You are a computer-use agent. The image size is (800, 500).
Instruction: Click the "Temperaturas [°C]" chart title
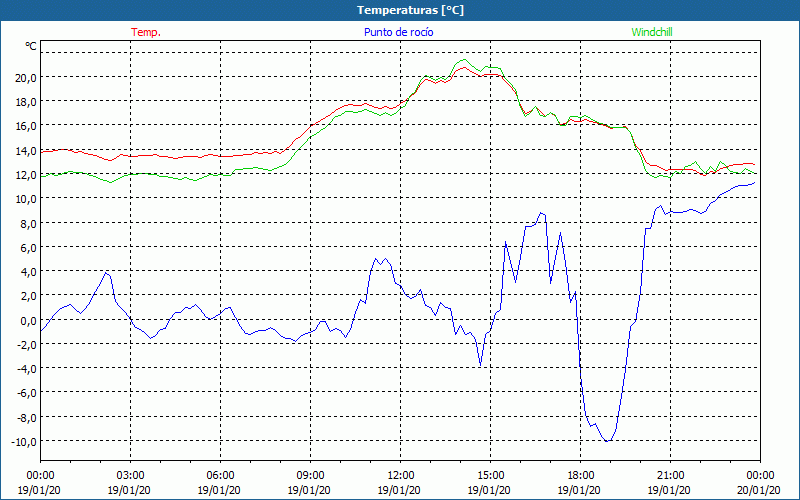tap(410, 10)
